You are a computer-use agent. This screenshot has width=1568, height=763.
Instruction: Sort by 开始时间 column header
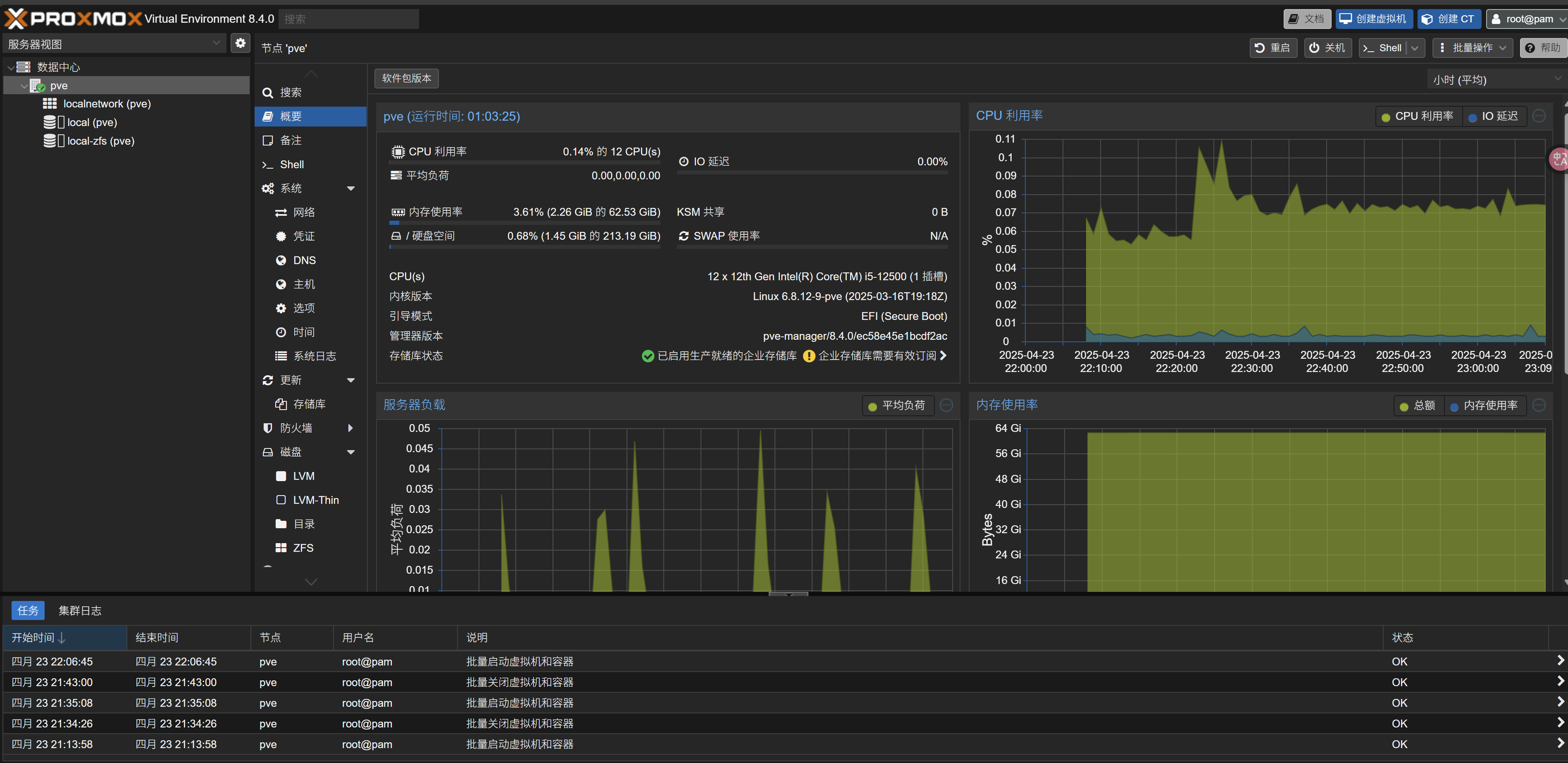[65, 638]
